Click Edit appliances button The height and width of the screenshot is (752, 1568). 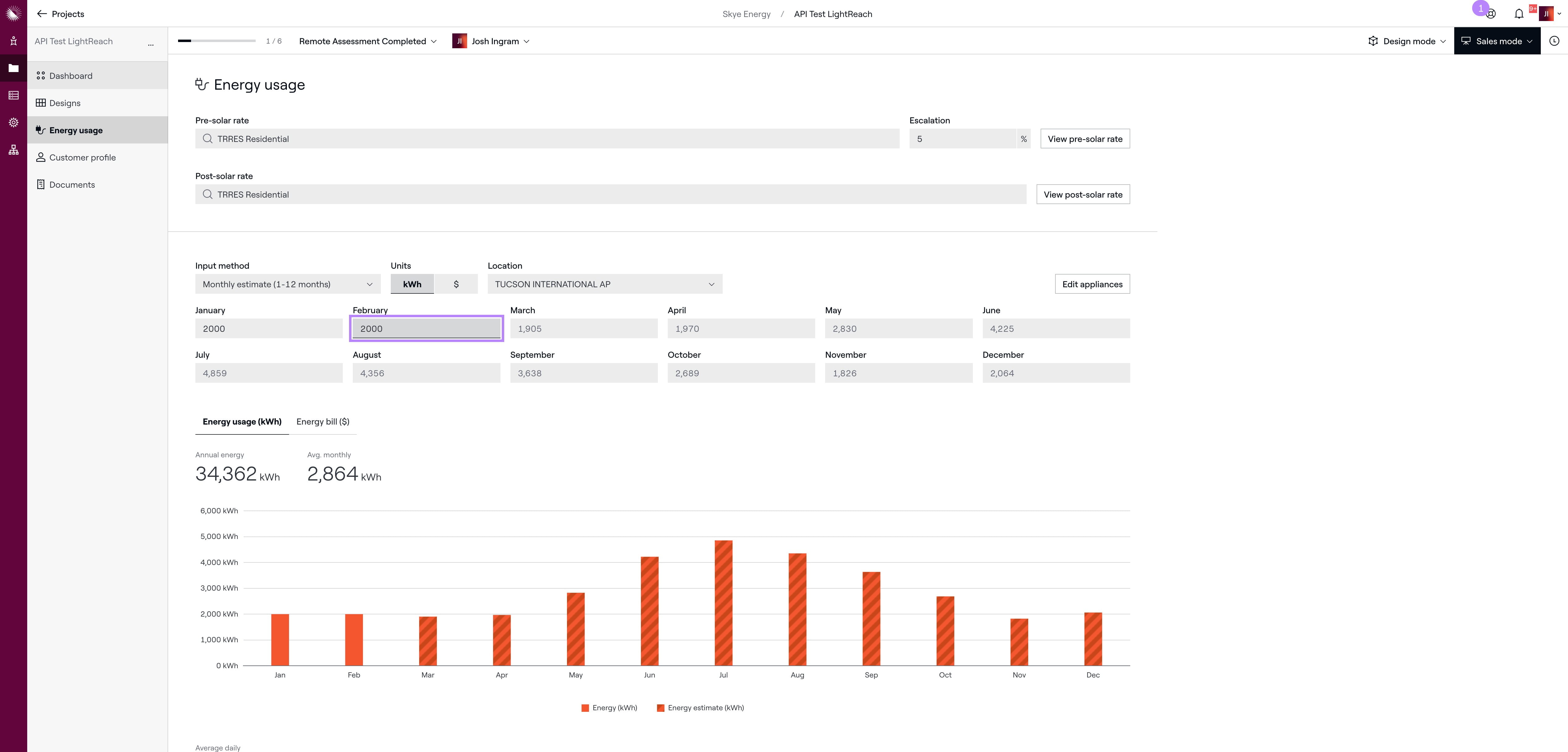pyautogui.click(x=1092, y=284)
